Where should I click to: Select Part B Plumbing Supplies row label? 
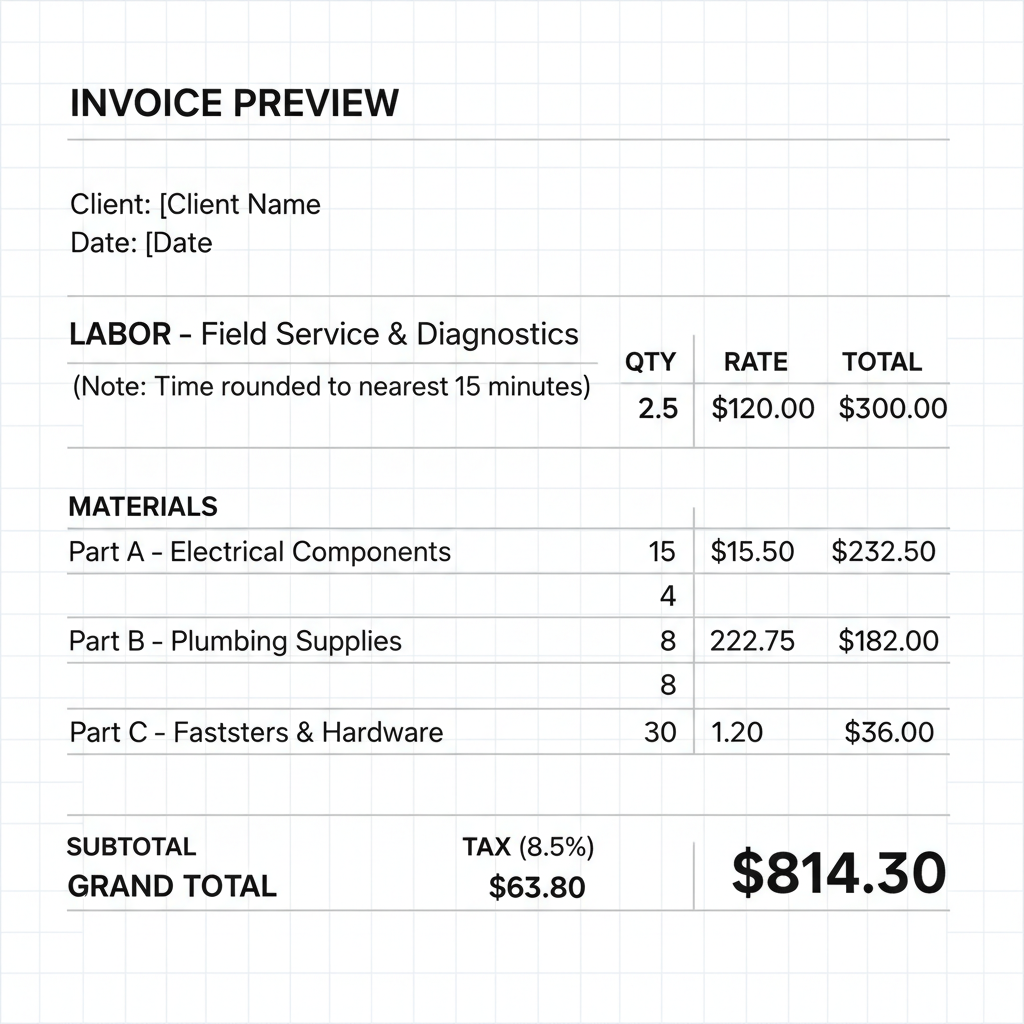coord(235,641)
